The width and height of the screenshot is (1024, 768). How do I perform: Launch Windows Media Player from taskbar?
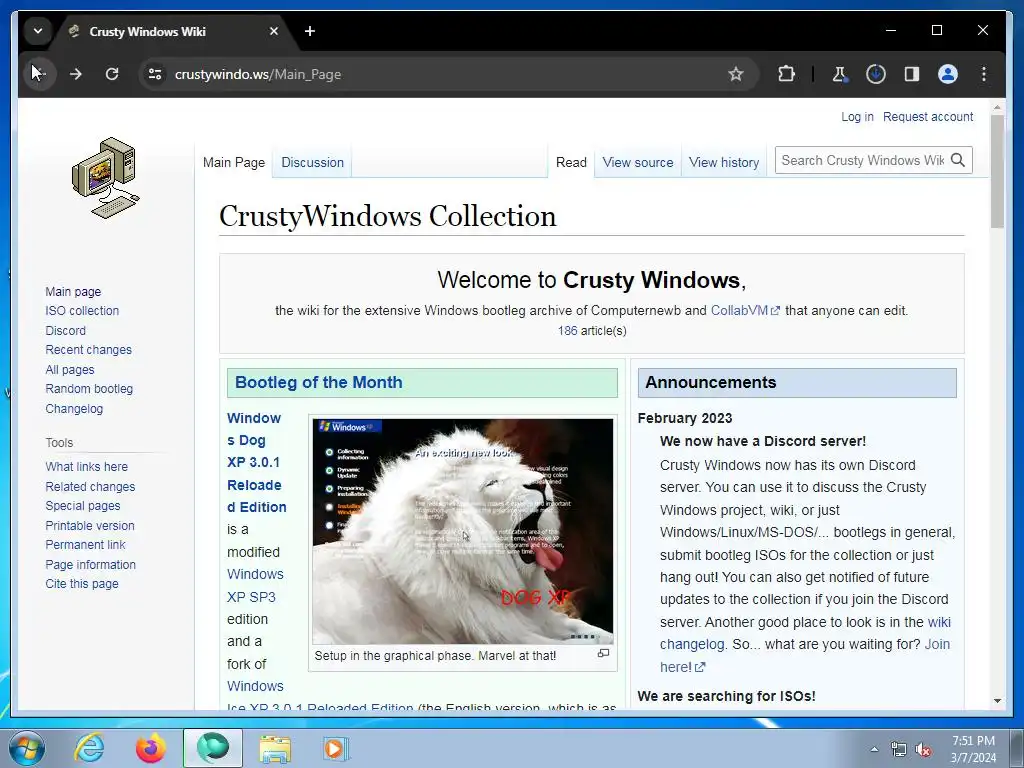pyautogui.click(x=336, y=748)
